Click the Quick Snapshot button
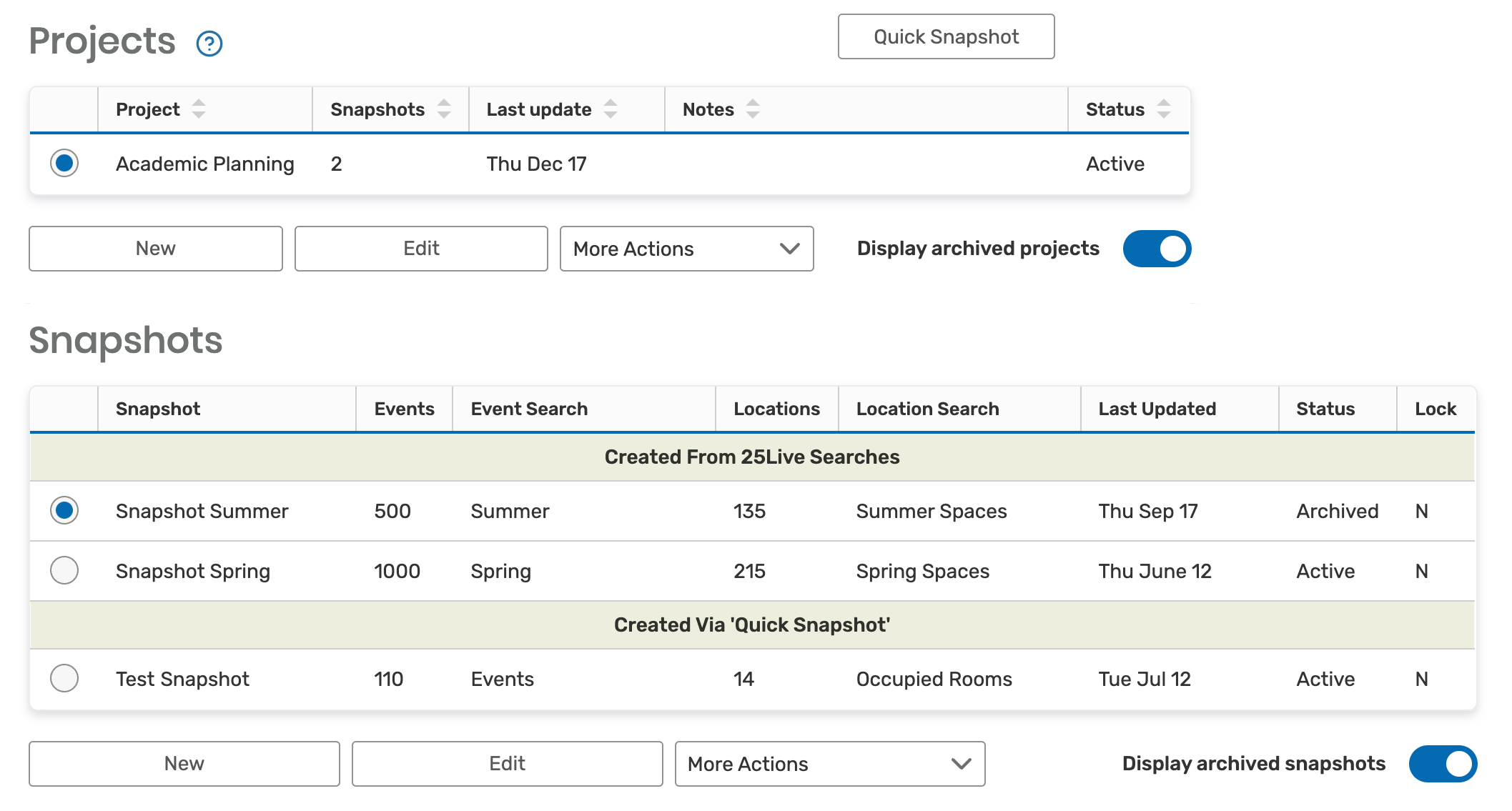 pyautogui.click(x=946, y=37)
